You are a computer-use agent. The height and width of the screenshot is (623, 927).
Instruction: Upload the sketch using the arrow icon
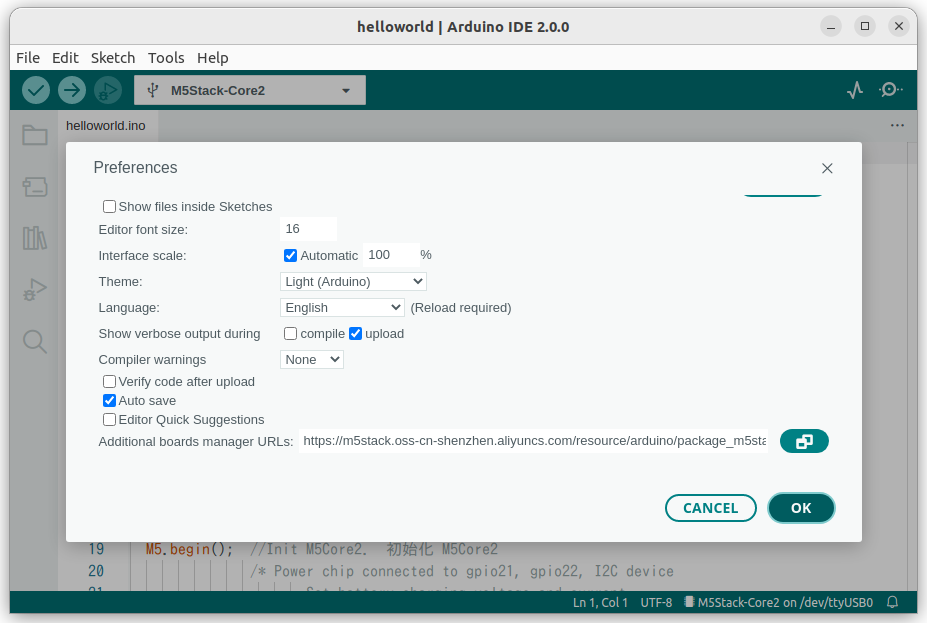click(x=71, y=89)
